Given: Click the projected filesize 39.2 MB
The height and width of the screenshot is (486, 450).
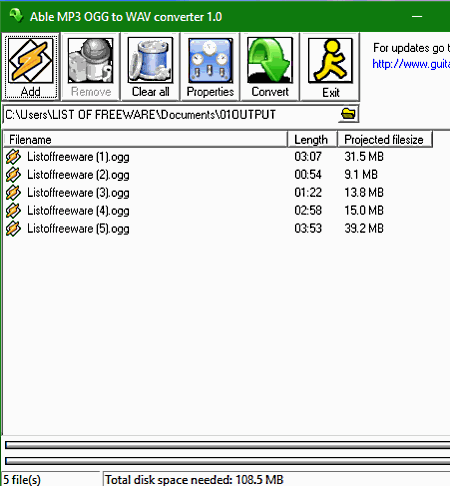Looking at the screenshot, I should [x=364, y=228].
